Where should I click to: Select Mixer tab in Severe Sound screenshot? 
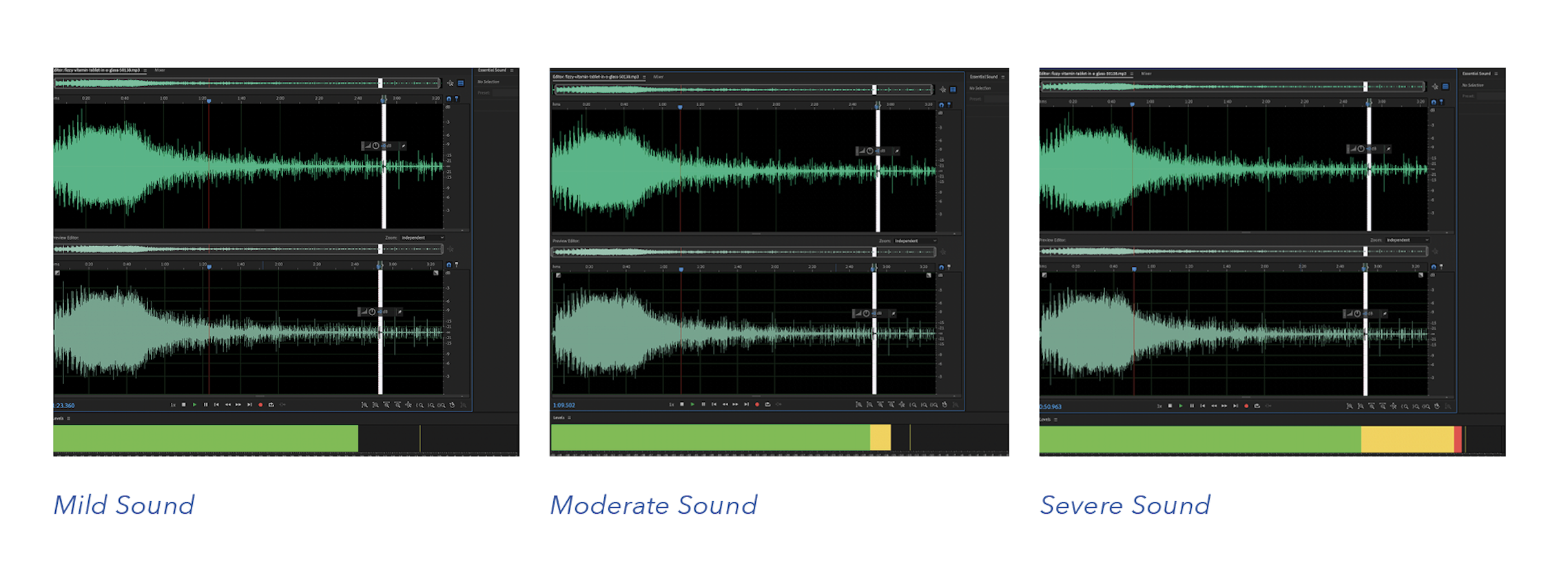pos(1146,74)
